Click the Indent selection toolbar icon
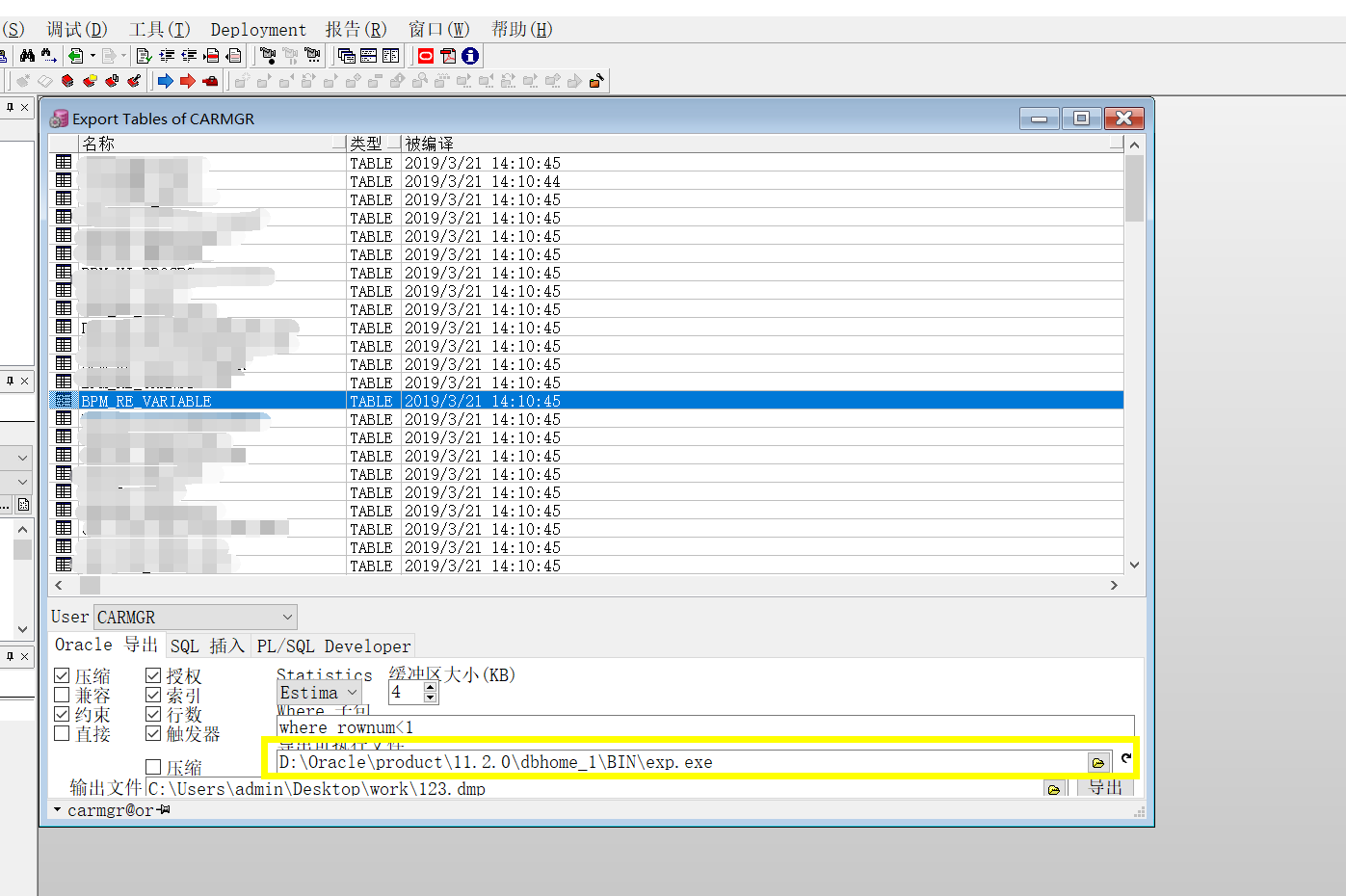Image resolution: width=1346 pixels, height=896 pixels. (x=167, y=56)
